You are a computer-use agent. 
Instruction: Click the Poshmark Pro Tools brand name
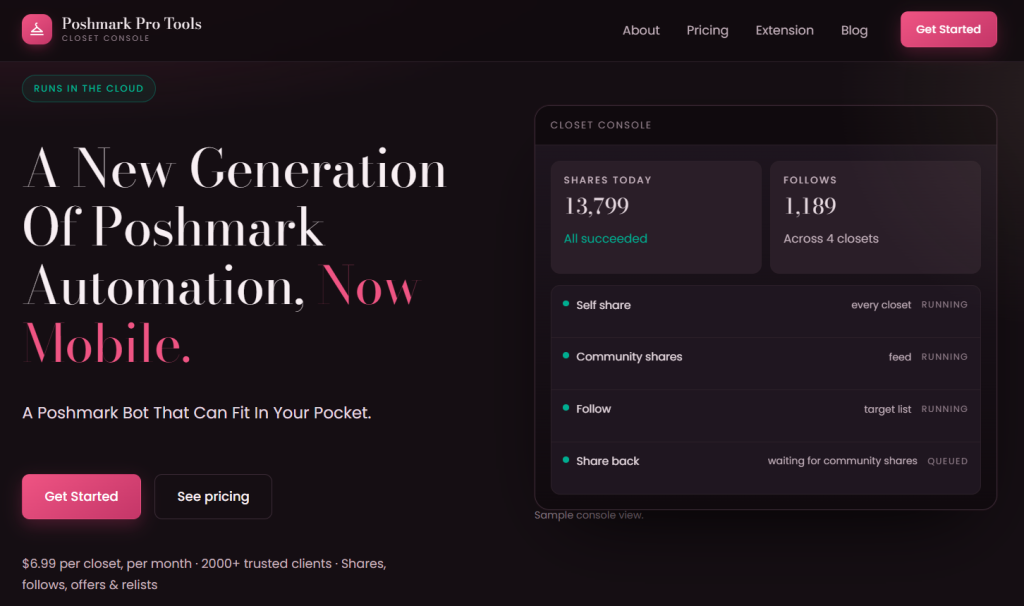click(x=131, y=24)
